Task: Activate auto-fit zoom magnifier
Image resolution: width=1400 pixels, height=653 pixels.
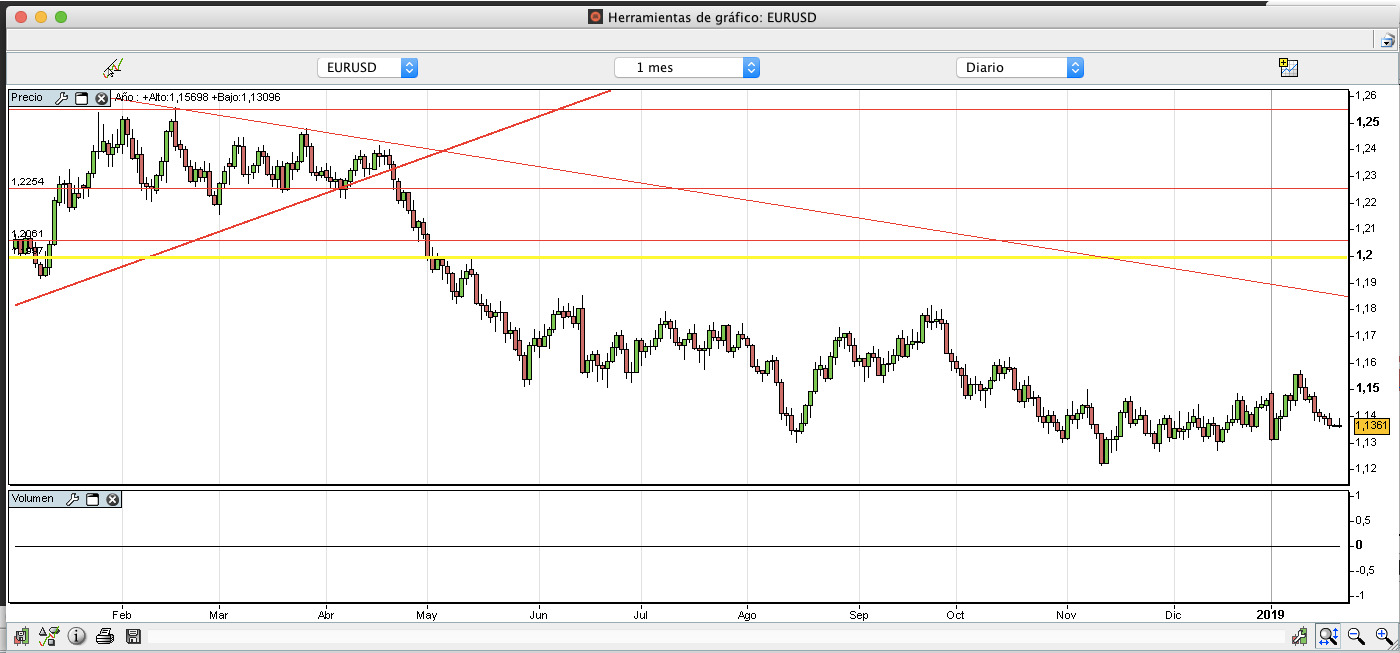Action: click(1328, 635)
